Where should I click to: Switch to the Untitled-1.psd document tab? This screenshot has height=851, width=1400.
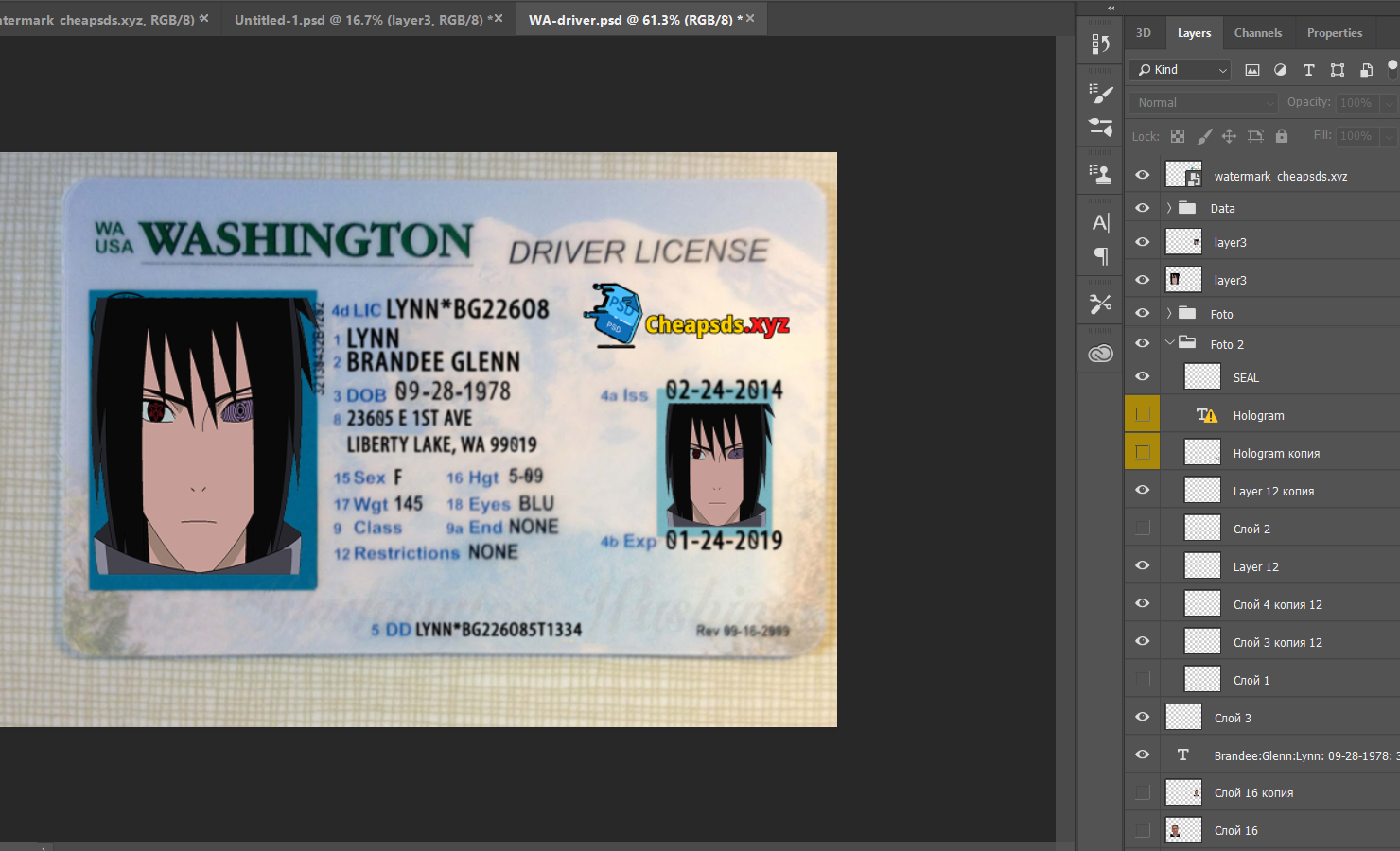click(x=358, y=20)
